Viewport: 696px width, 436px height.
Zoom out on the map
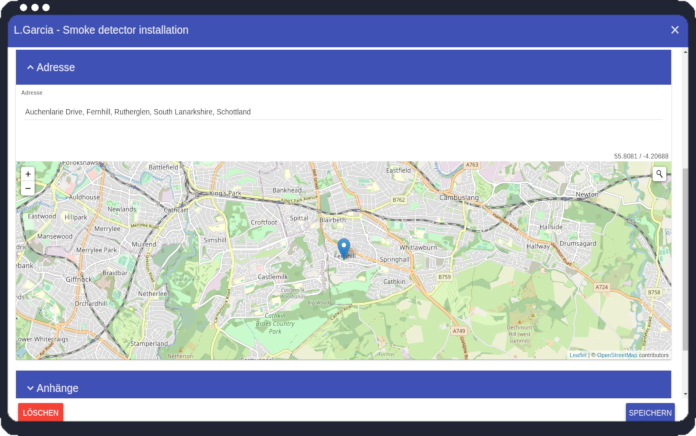point(28,188)
